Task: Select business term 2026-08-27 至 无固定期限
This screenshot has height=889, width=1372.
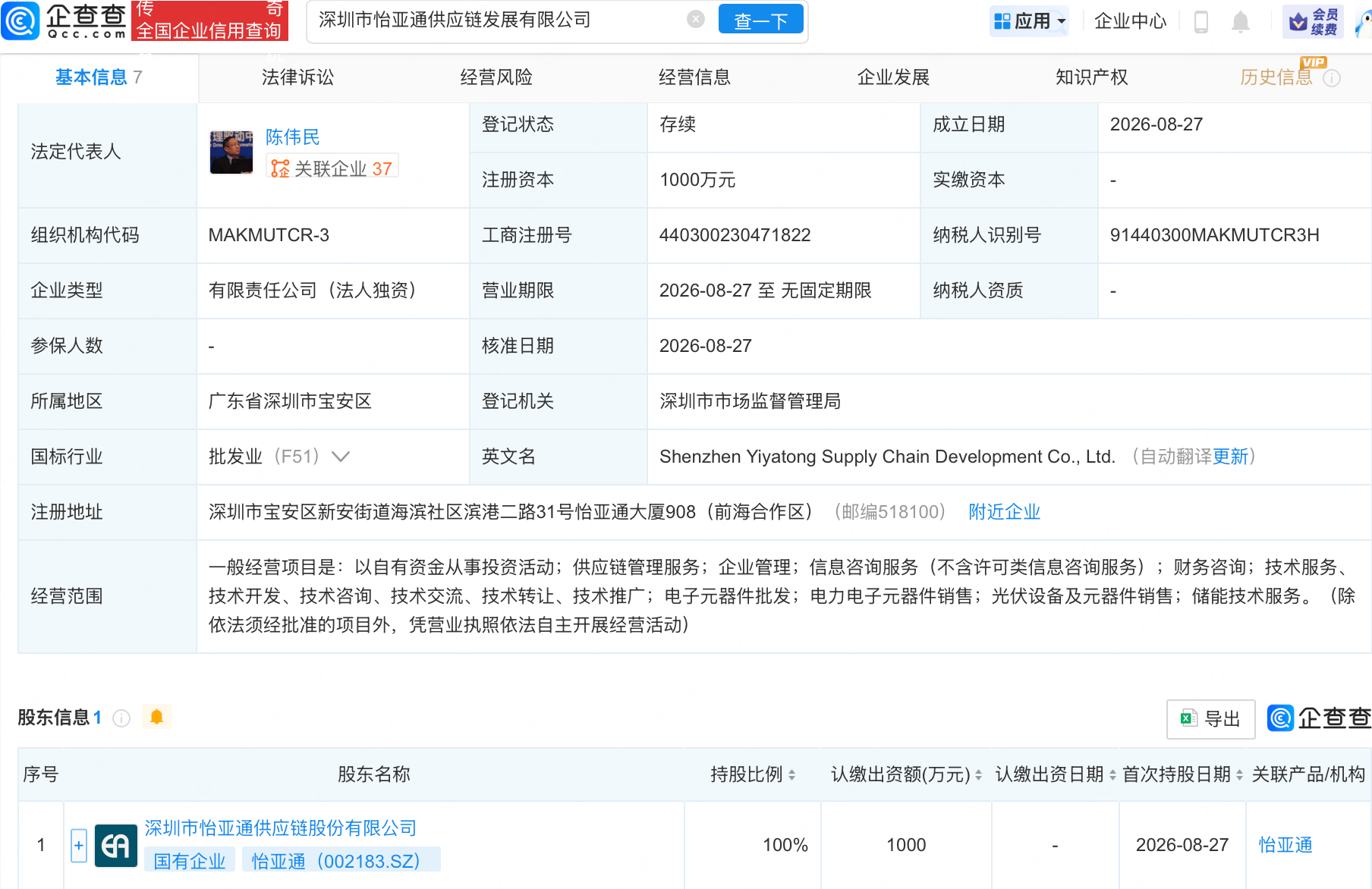Action: 765,291
